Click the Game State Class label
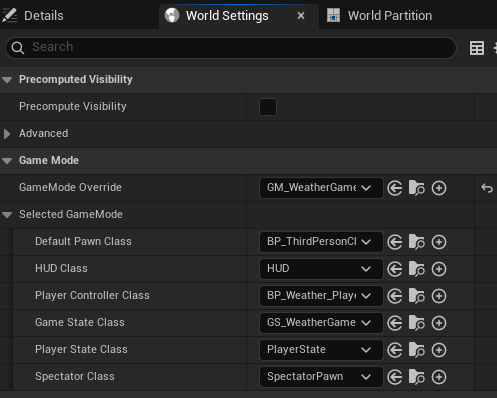The image size is (497, 398). (x=80, y=322)
